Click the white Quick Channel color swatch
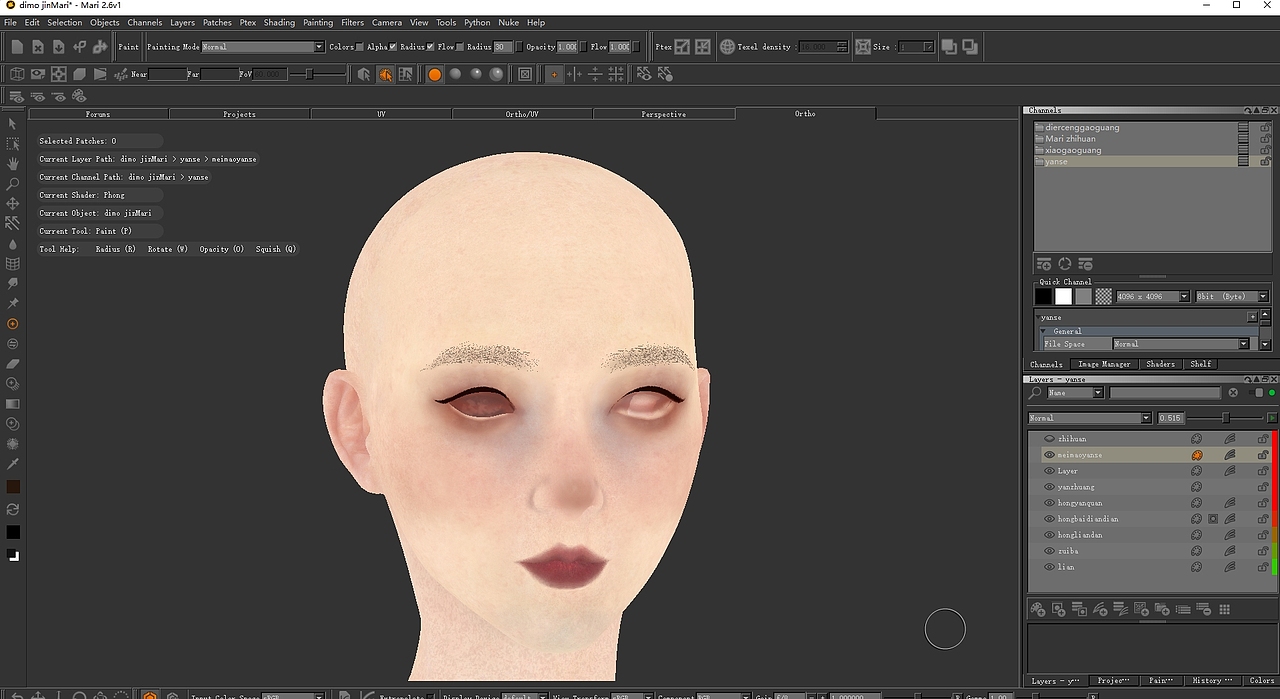 (x=1063, y=297)
